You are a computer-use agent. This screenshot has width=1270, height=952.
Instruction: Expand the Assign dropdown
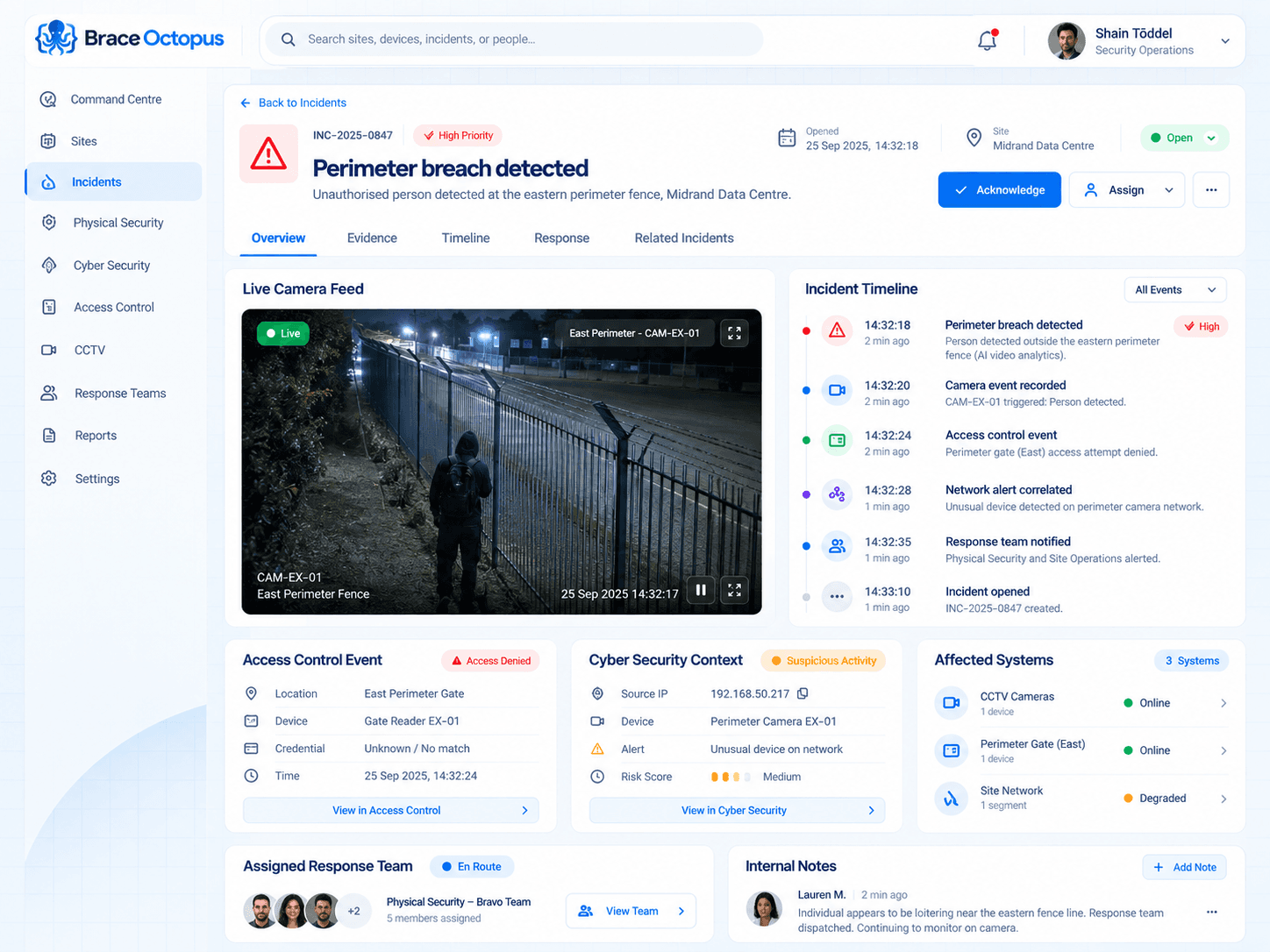[1168, 190]
